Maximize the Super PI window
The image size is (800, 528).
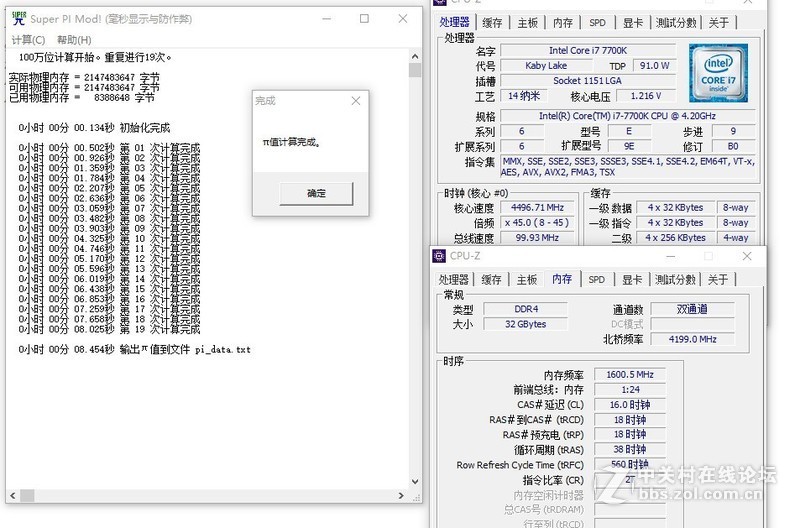(x=364, y=19)
